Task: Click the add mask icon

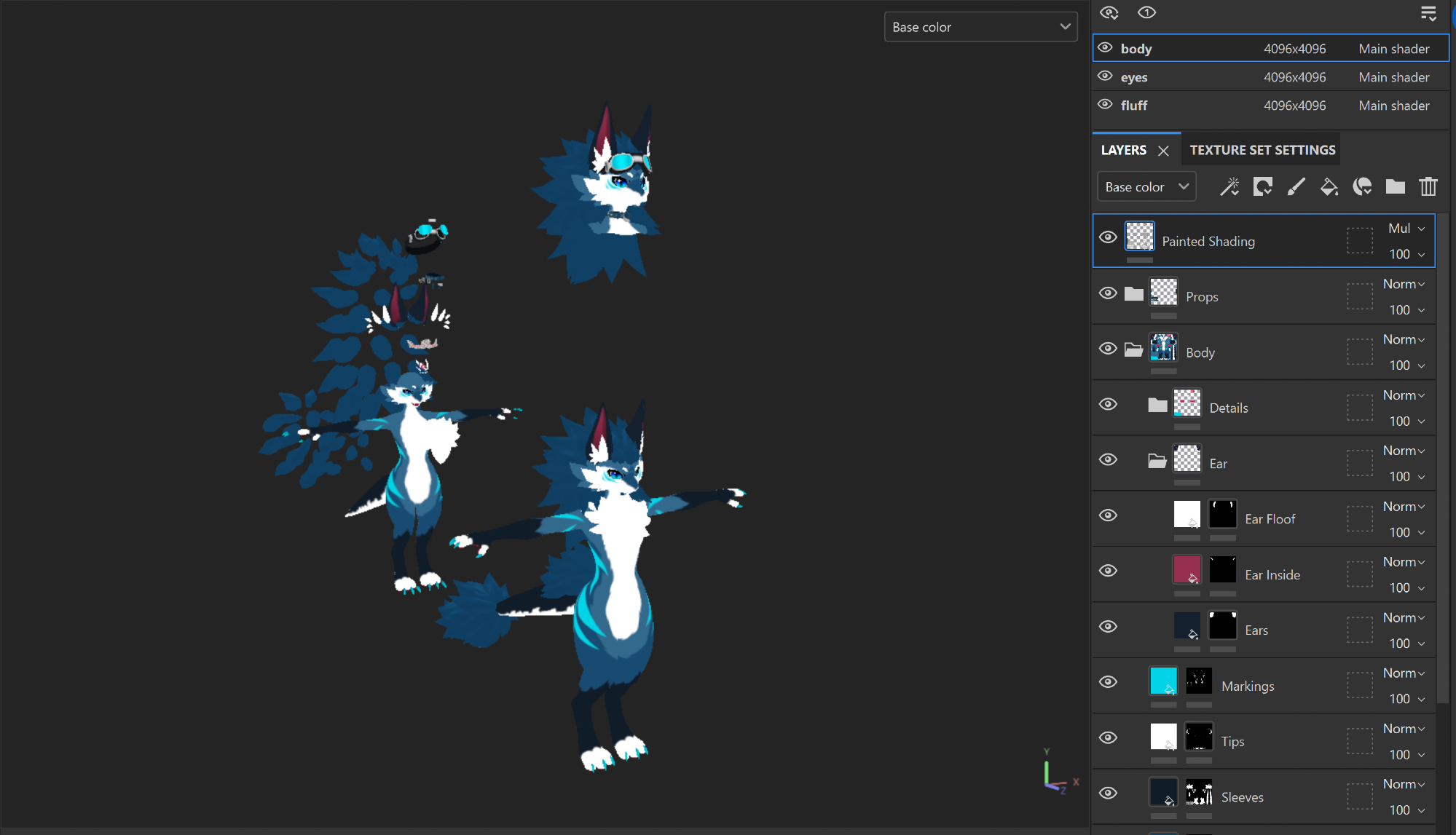Action: coord(1262,187)
